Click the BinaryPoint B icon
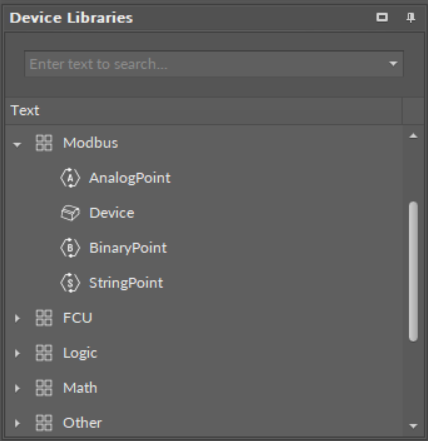The width and height of the screenshot is (428, 441). click(70, 248)
